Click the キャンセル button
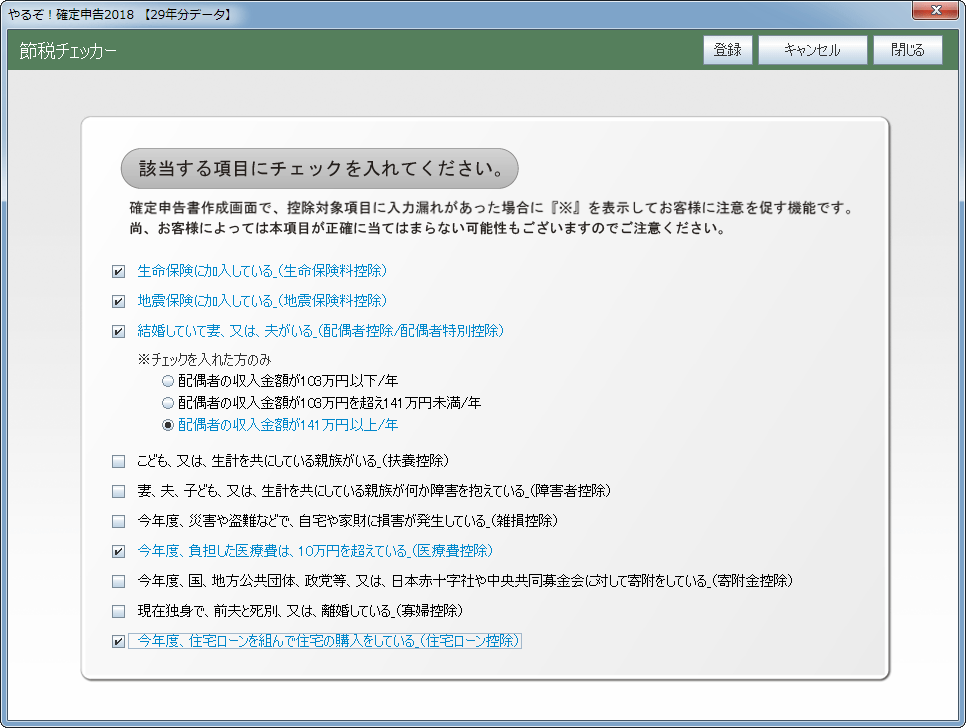This screenshot has height=728, width=966. 812,50
